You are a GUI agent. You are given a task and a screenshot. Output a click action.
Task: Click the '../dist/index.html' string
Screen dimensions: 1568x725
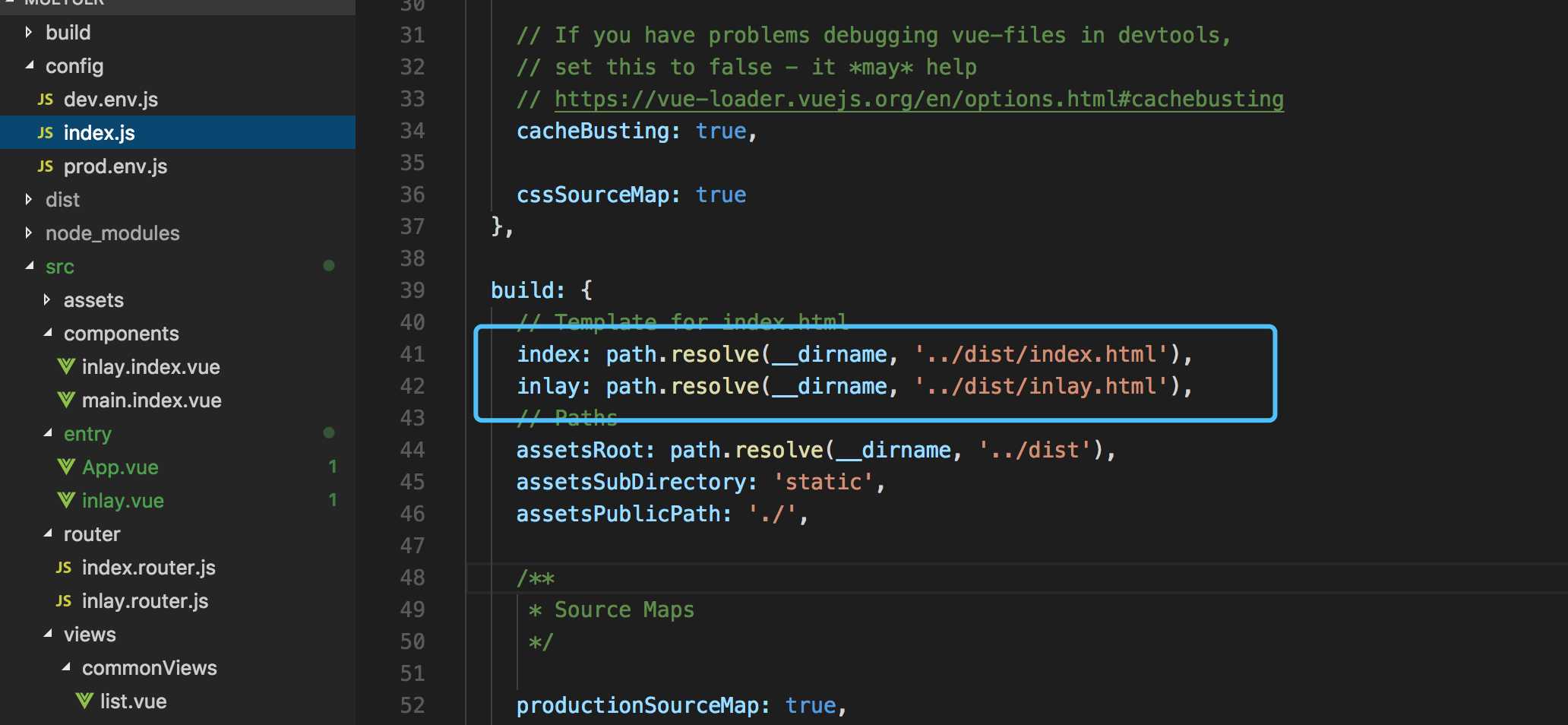(1041, 355)
